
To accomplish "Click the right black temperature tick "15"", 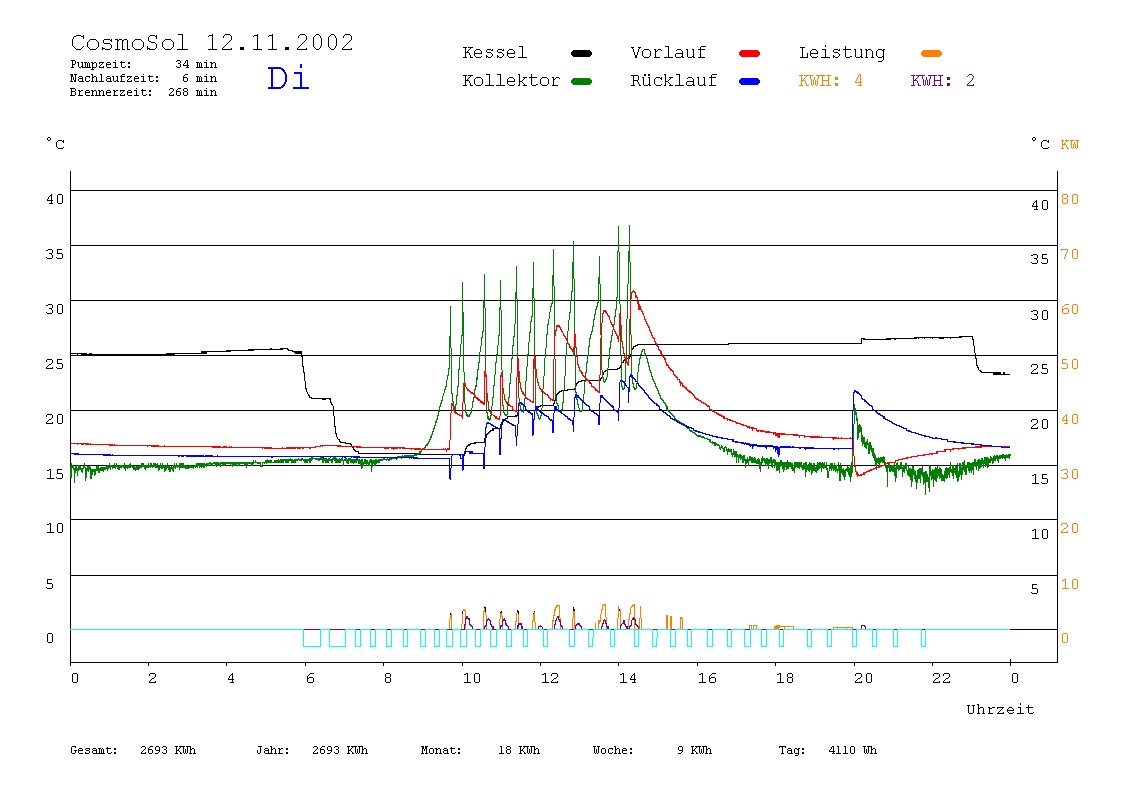I will point(1040,479).
